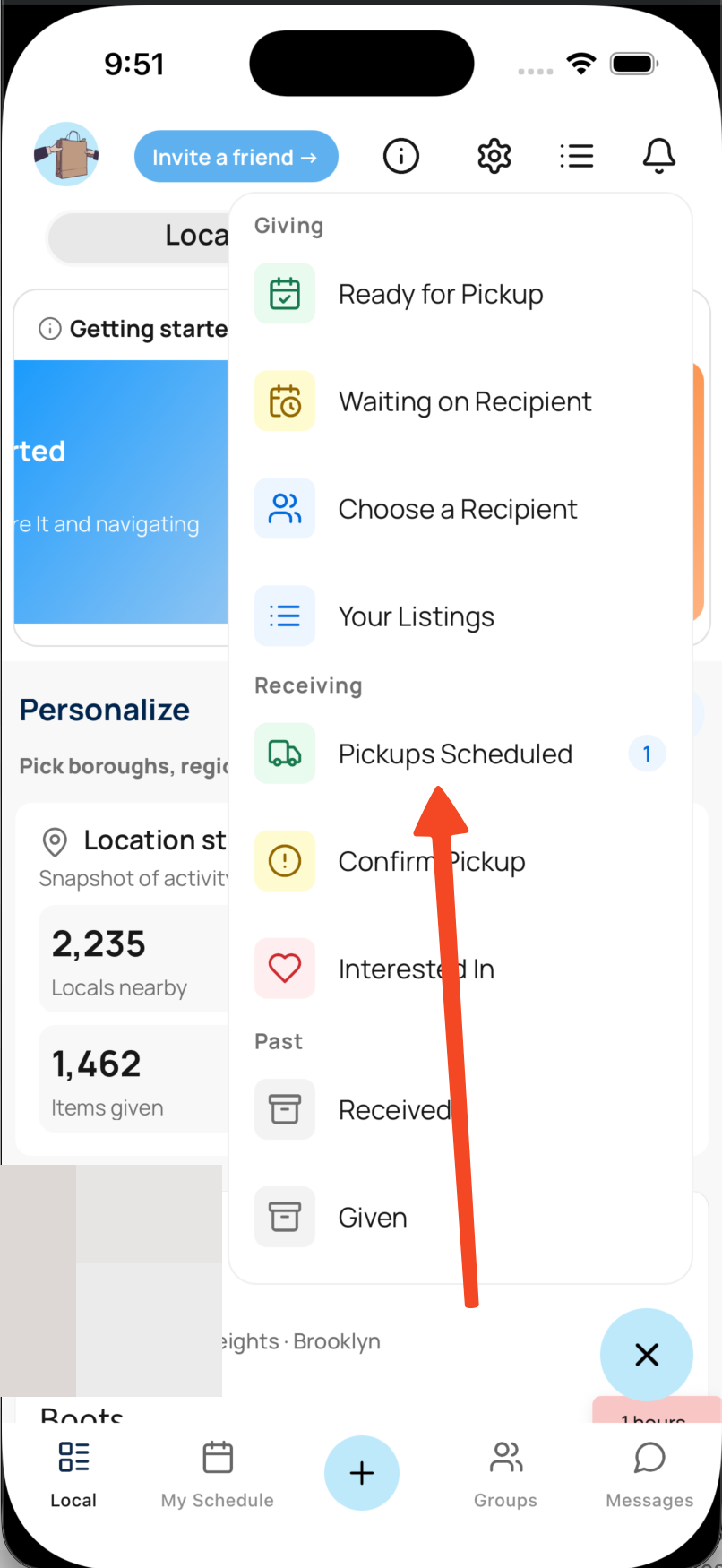The image size is (722, 1568).
Task: Select Confirm Pickup warning icon
Action: tap(285, 861)
